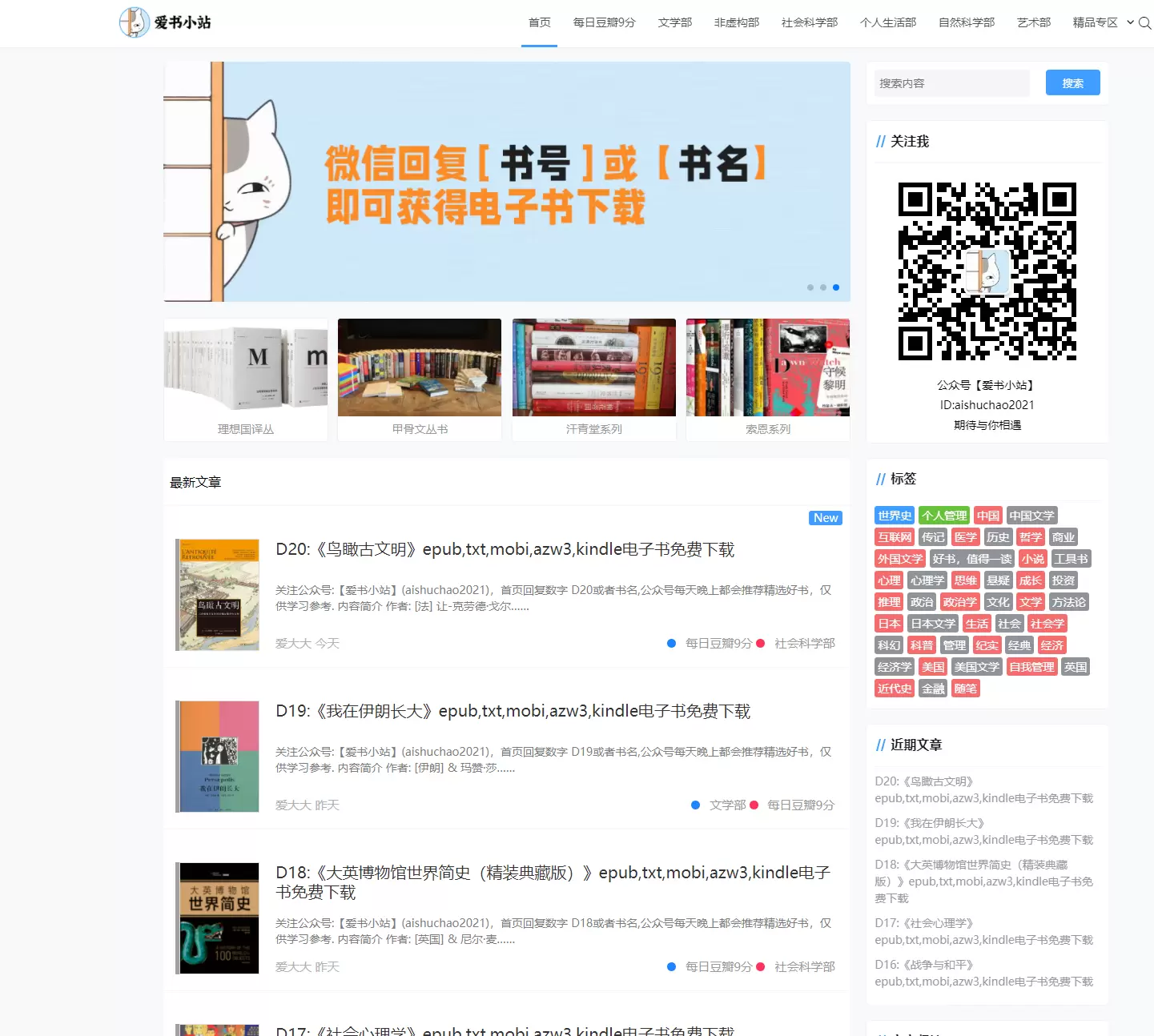Select the 美国文学 tag

click(x=976, y=667)
